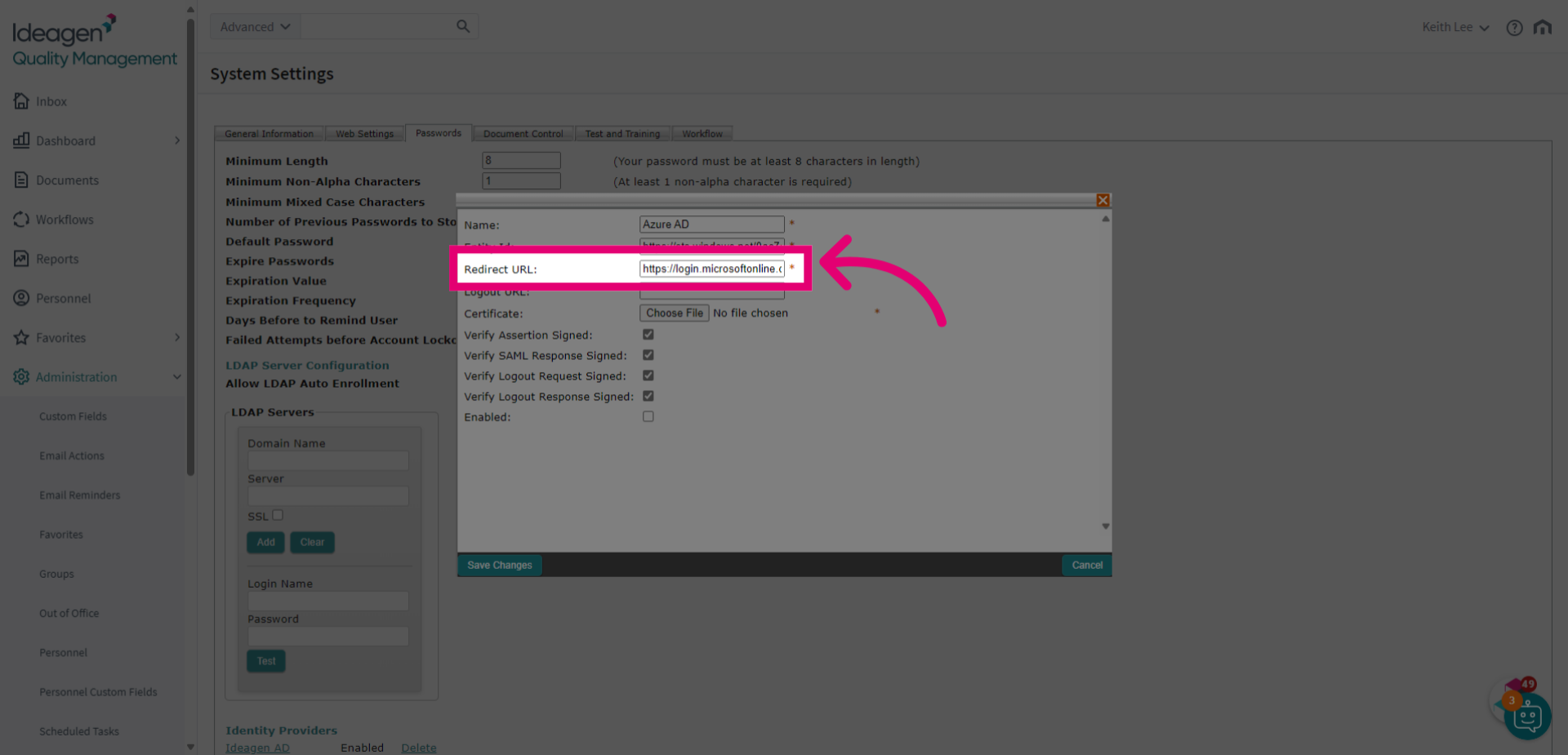Click the Domain Name input field

pyautogui.click(x=328, y=460)
